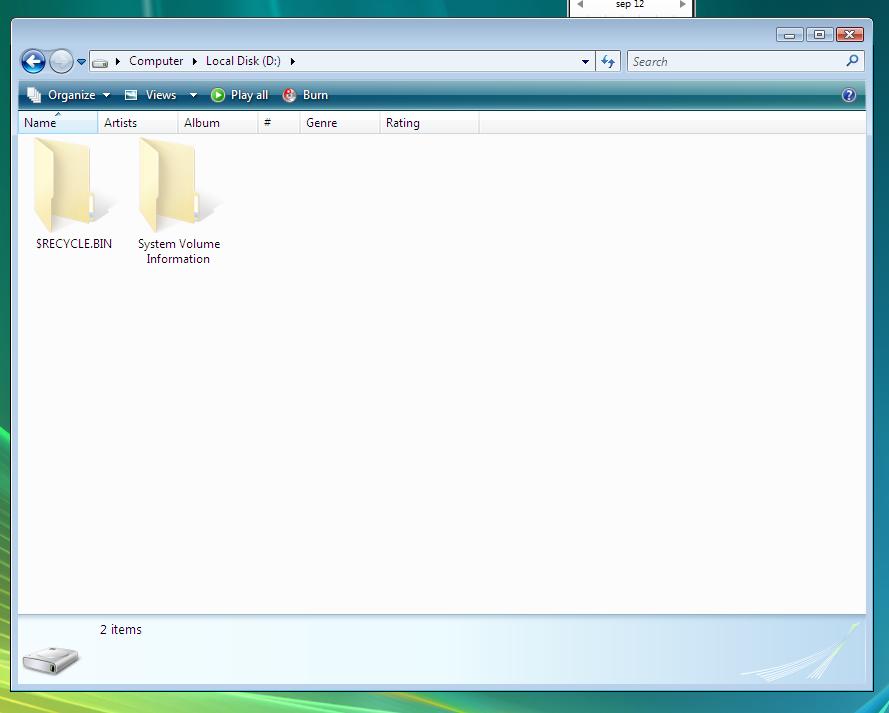Open Help via the question mark icon
The image size is (889, 713).
849,95
